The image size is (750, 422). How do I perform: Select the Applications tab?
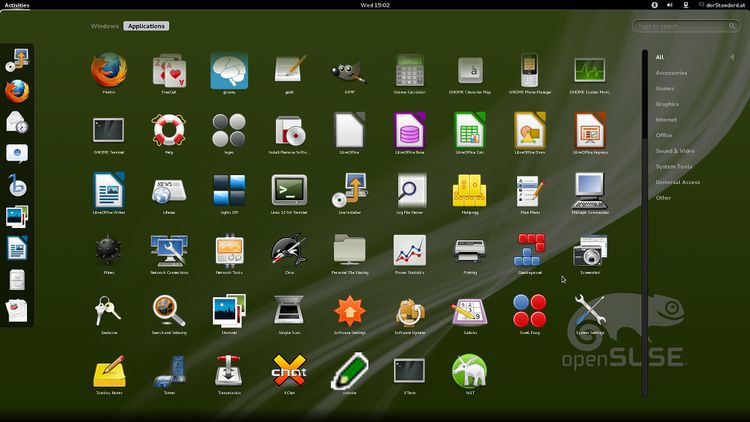click(x=146, y=26)
